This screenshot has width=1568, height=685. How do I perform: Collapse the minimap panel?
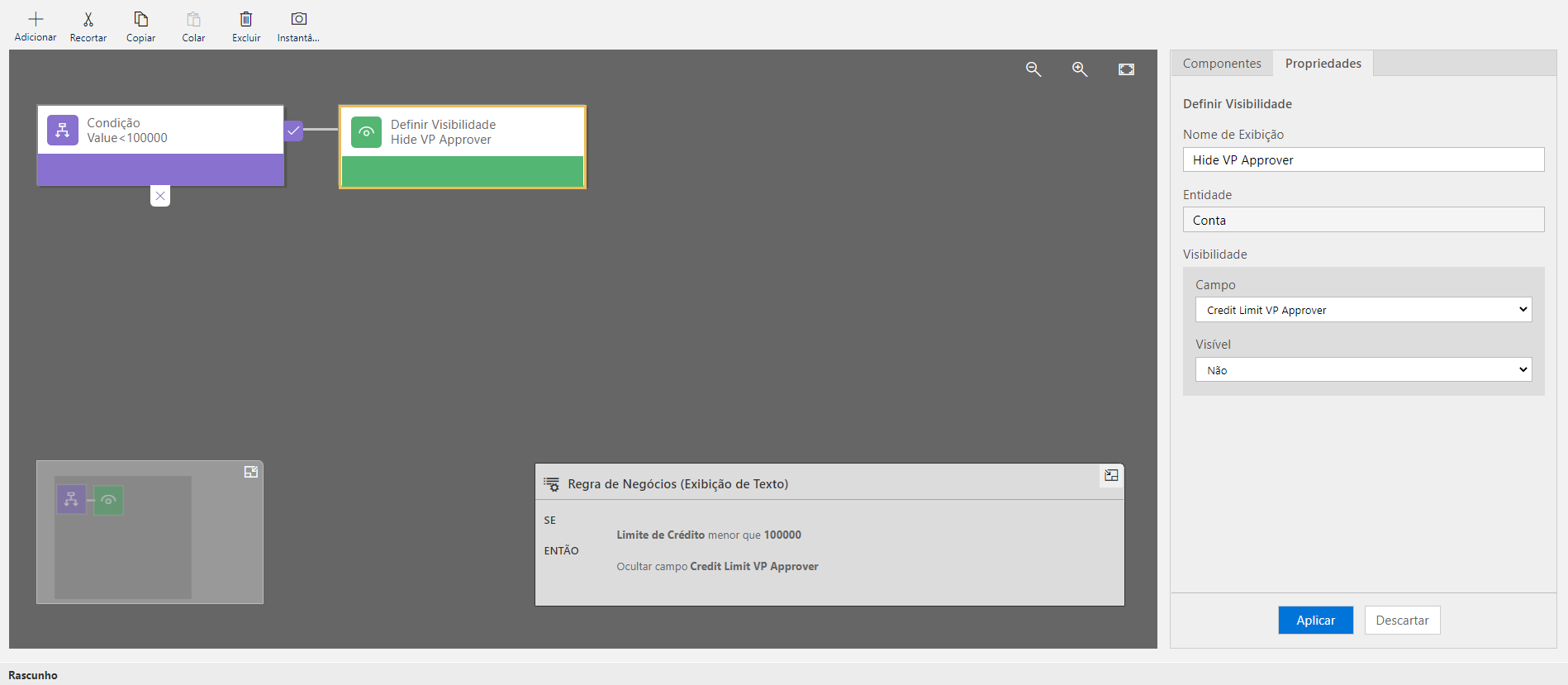251,472
